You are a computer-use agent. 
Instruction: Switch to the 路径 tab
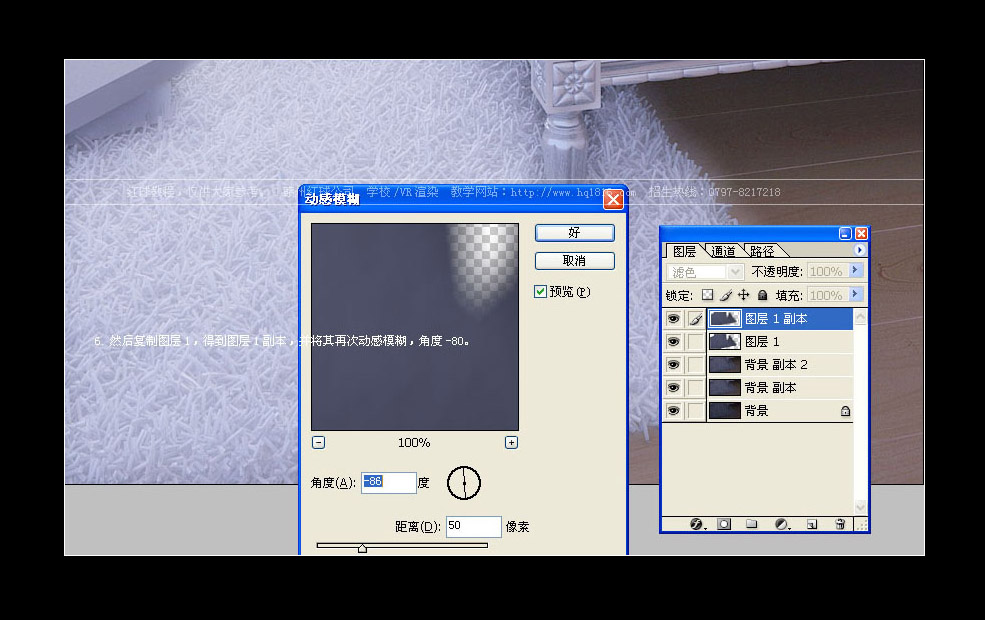[x=762, y=251]
